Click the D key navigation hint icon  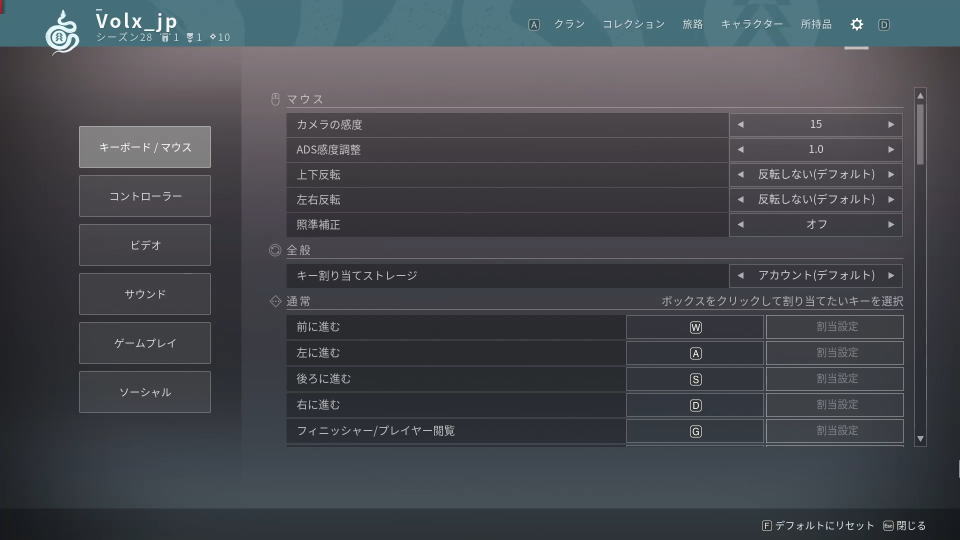click(x=883, y=25)
